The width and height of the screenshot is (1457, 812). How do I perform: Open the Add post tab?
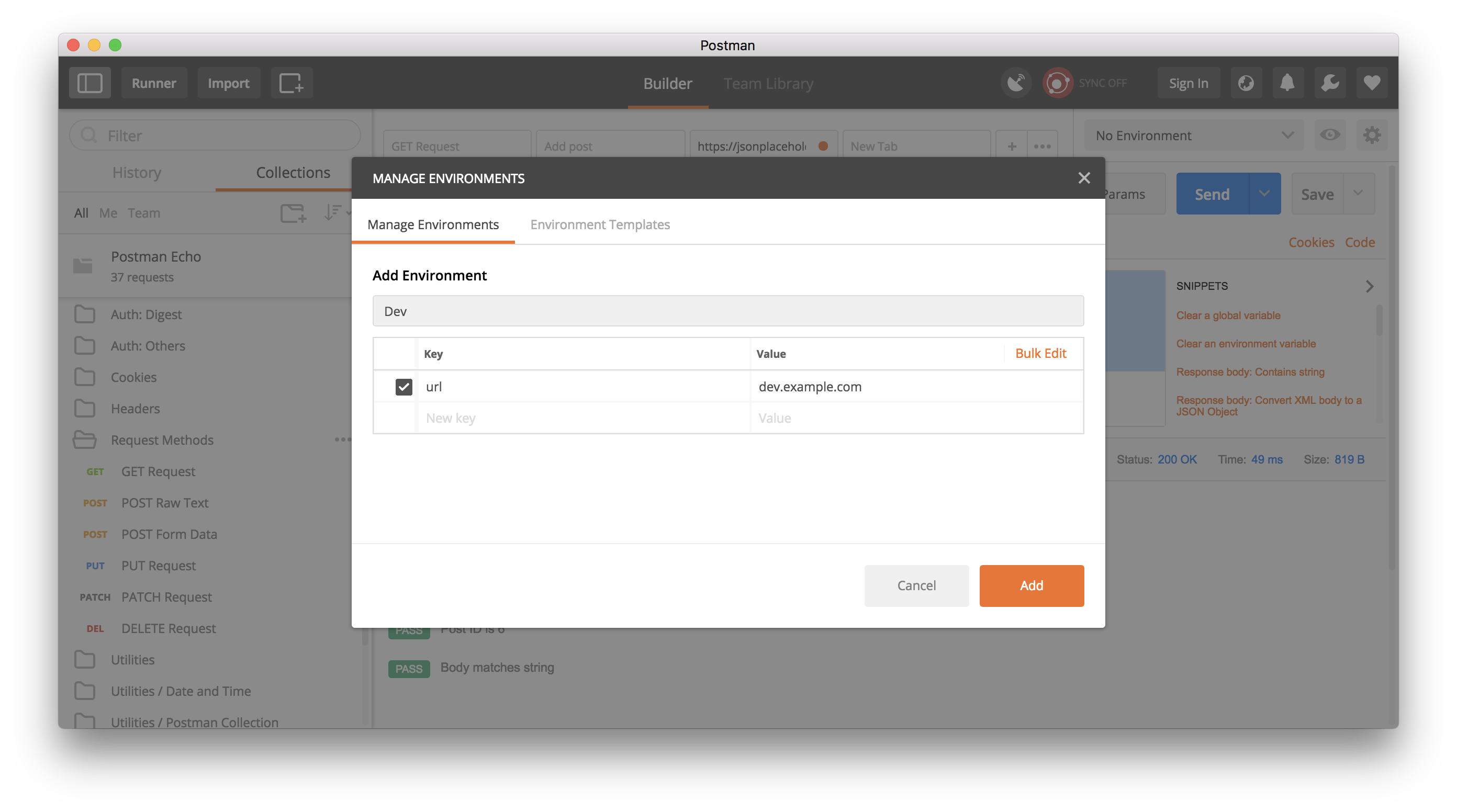610,146
